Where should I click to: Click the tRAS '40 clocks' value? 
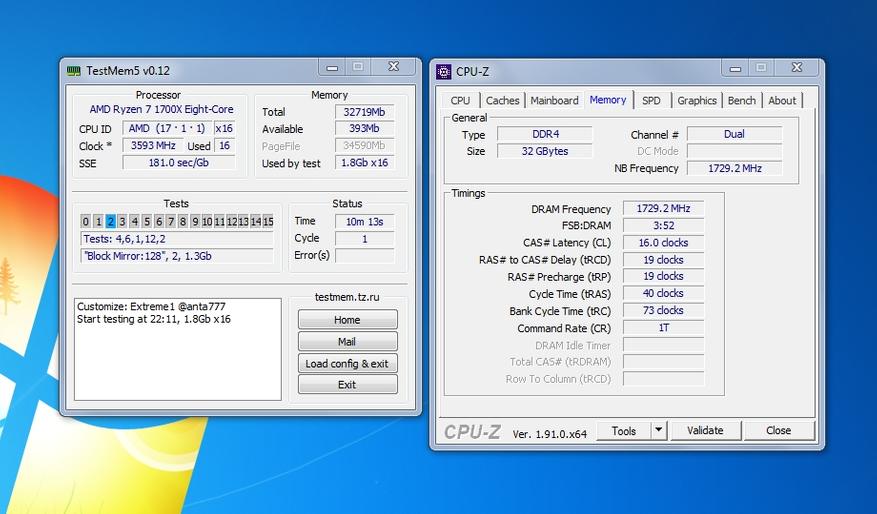coord(663,294)
